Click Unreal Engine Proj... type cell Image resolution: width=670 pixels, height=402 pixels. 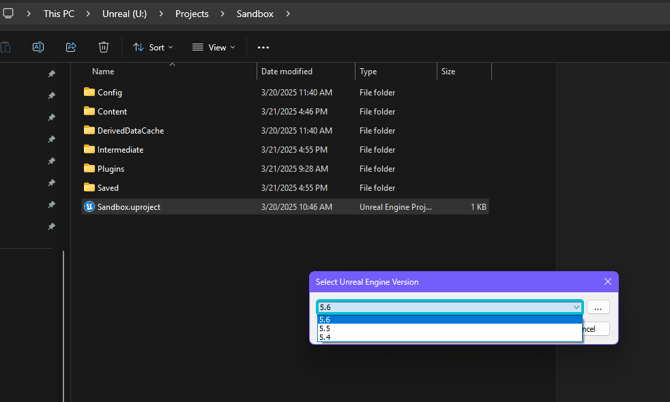tap(395, 207)
